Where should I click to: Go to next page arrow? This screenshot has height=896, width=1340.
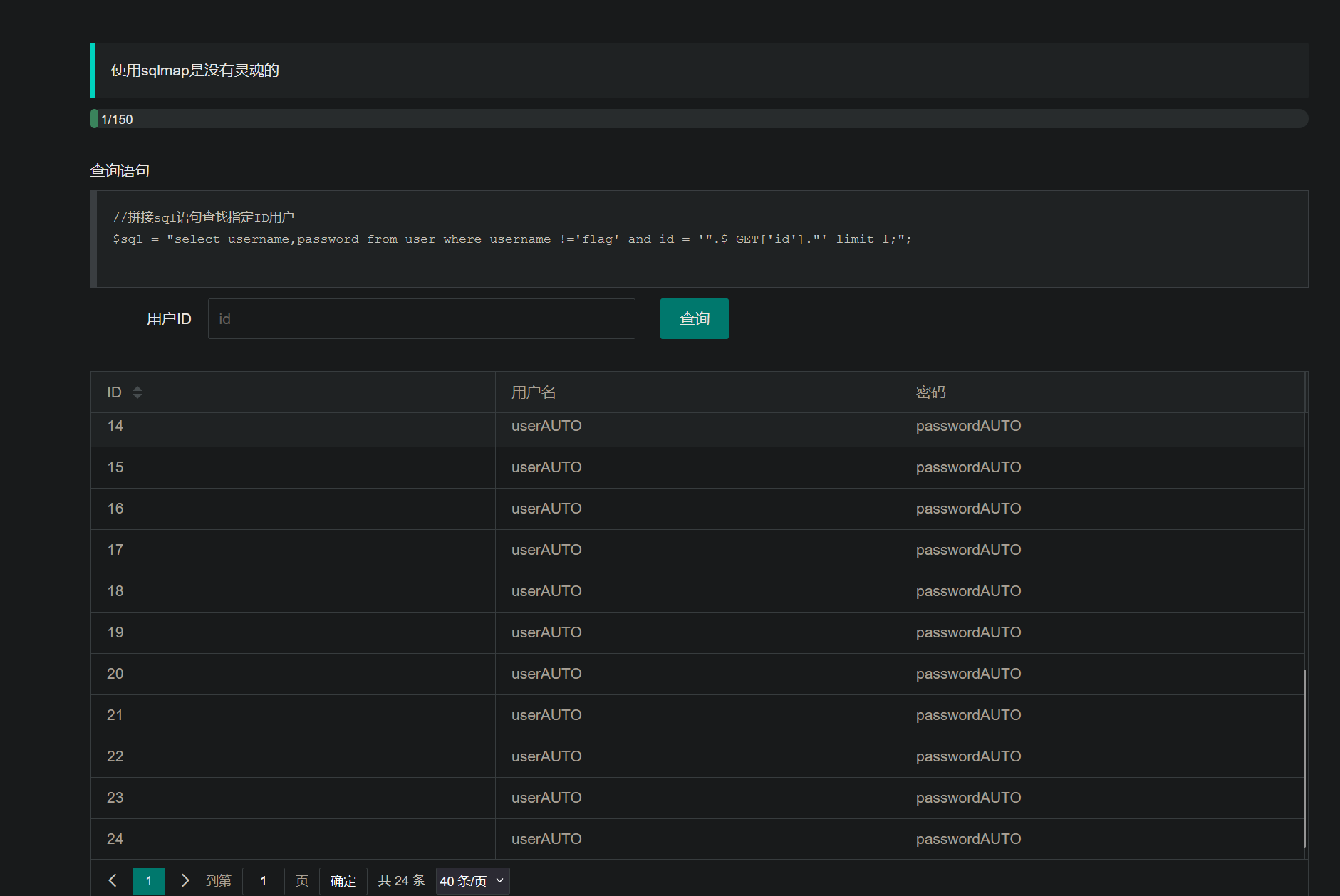[x=185, y=880]
